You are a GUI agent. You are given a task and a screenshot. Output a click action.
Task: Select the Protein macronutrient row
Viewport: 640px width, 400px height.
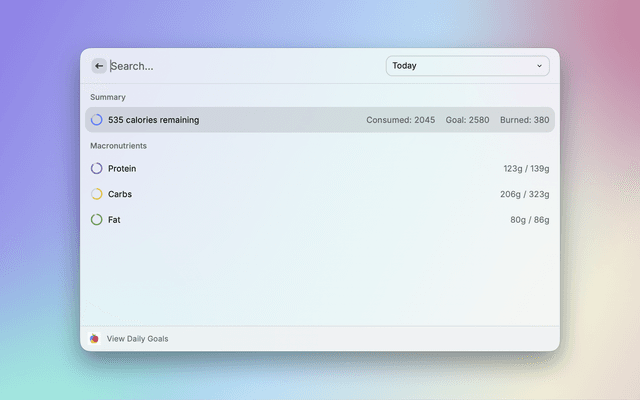[300, 169]
